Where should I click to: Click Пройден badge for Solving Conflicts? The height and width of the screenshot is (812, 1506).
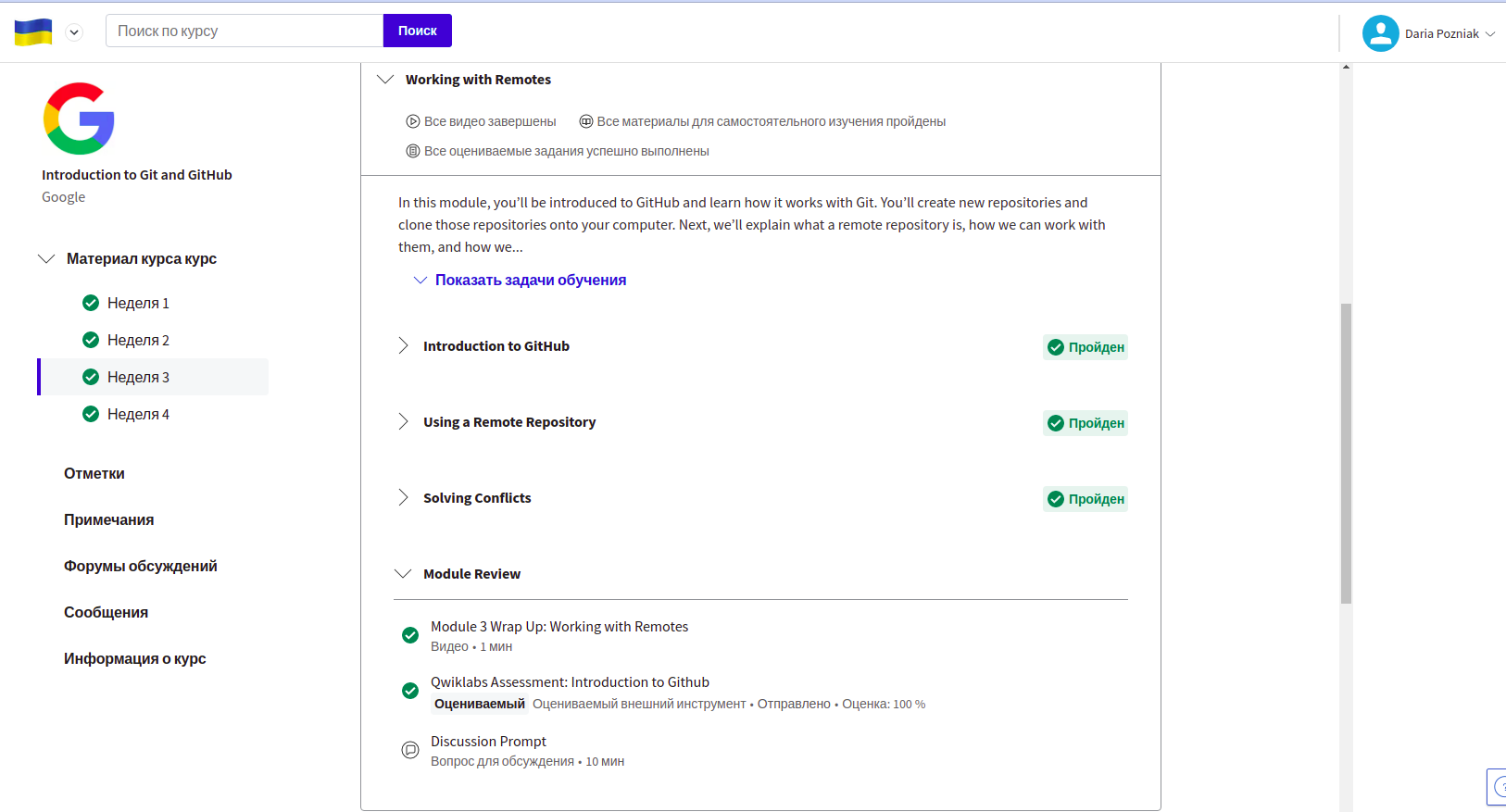click(1086, 499)
